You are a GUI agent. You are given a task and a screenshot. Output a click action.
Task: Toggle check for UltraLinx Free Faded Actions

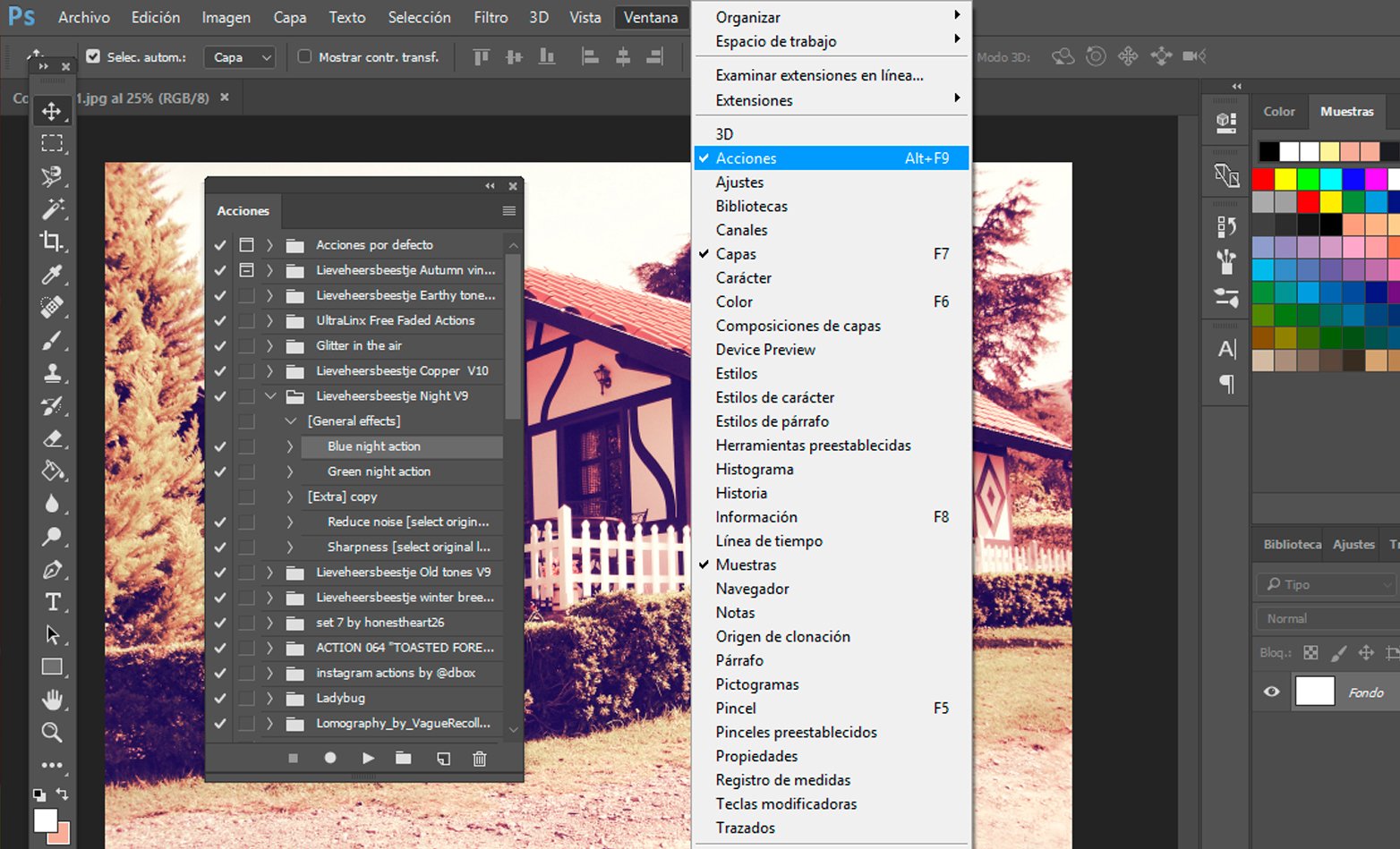point(220,320)
